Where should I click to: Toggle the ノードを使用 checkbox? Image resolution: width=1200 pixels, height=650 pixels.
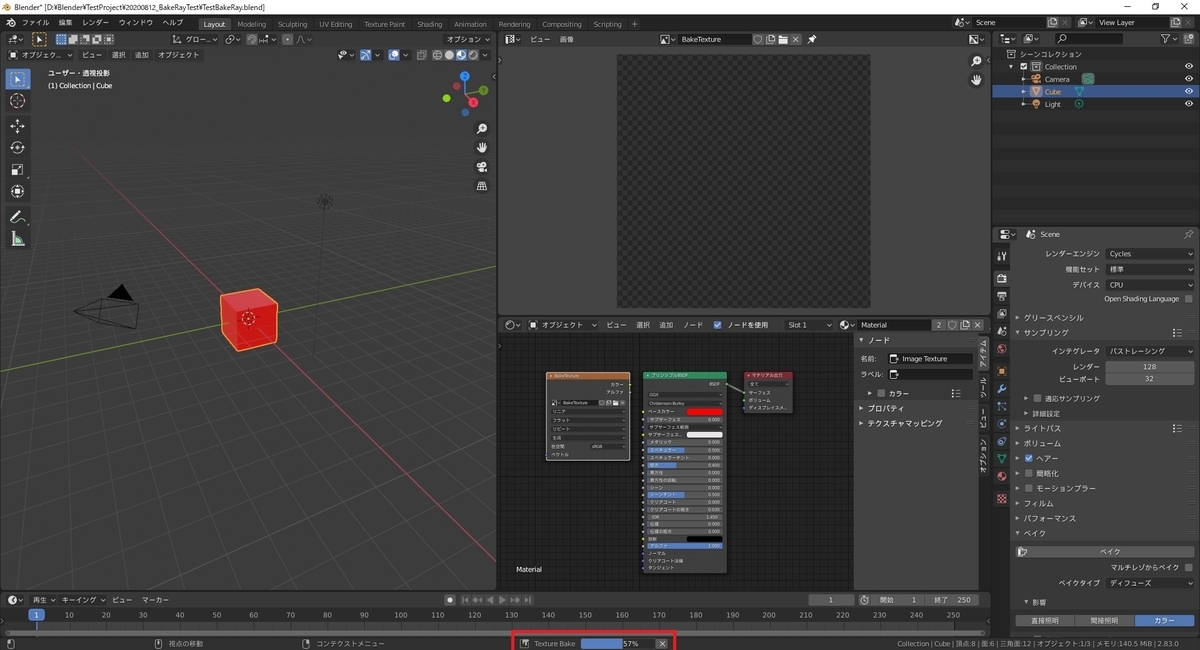coord(717,325)
